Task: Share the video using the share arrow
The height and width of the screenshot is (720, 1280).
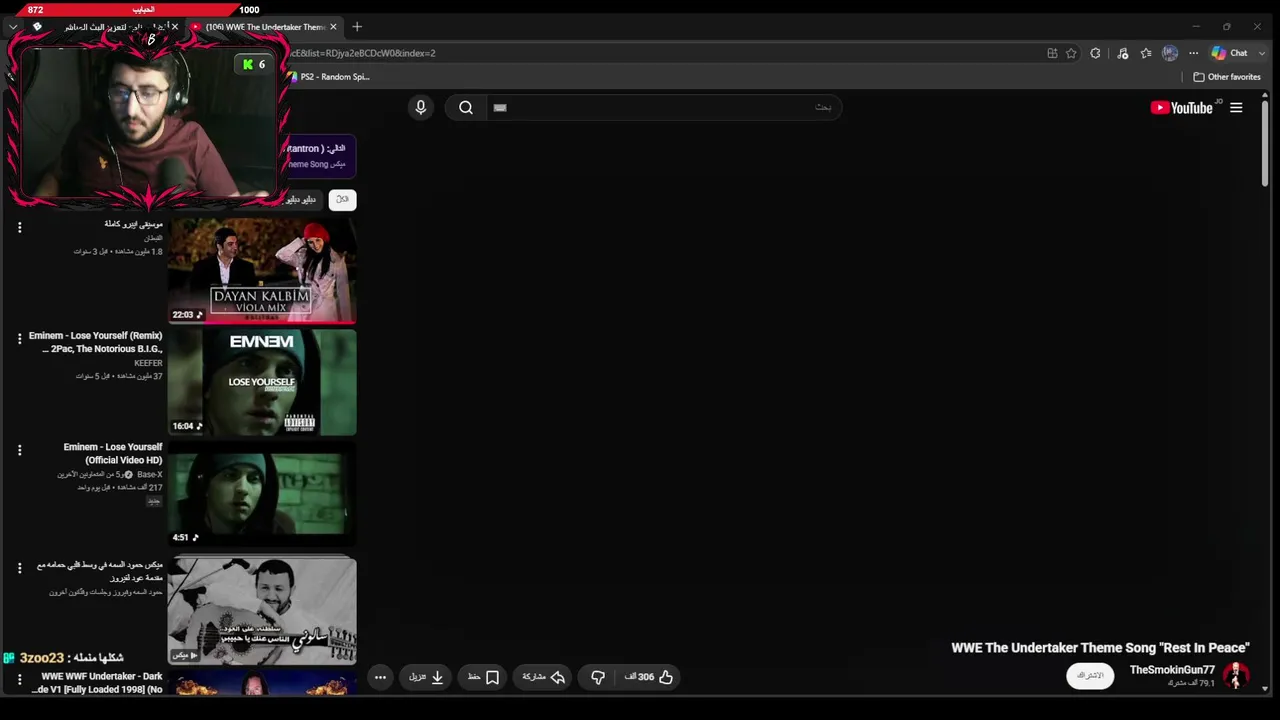Action: coord(544,677)
